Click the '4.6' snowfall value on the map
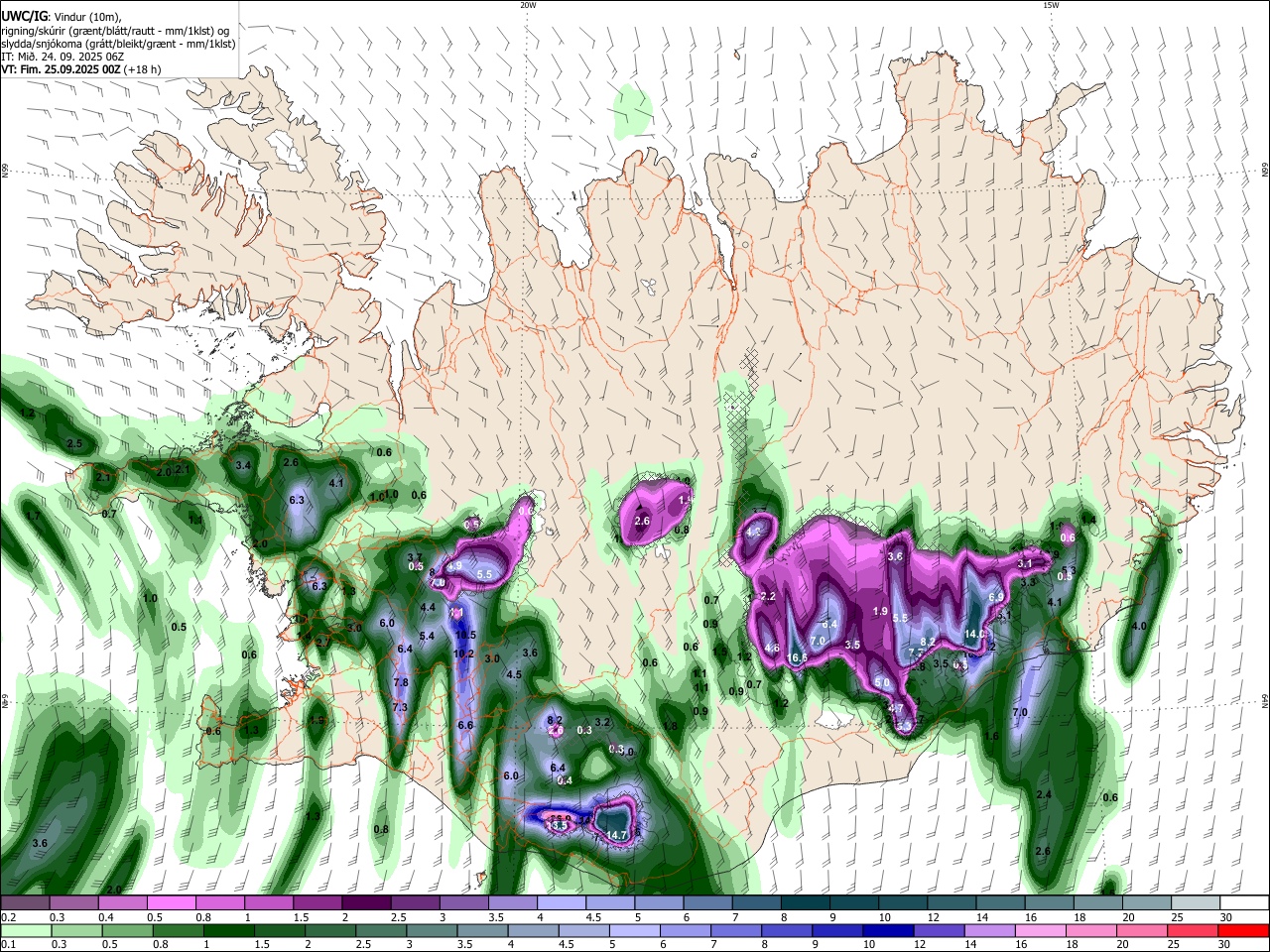The image size is (1270, 952). coord(773,649)
